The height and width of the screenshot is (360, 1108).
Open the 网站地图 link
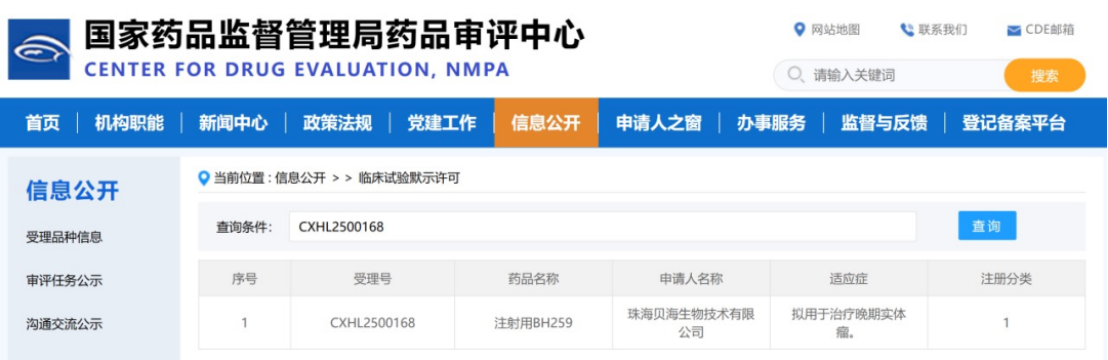(x=835, y=30)
